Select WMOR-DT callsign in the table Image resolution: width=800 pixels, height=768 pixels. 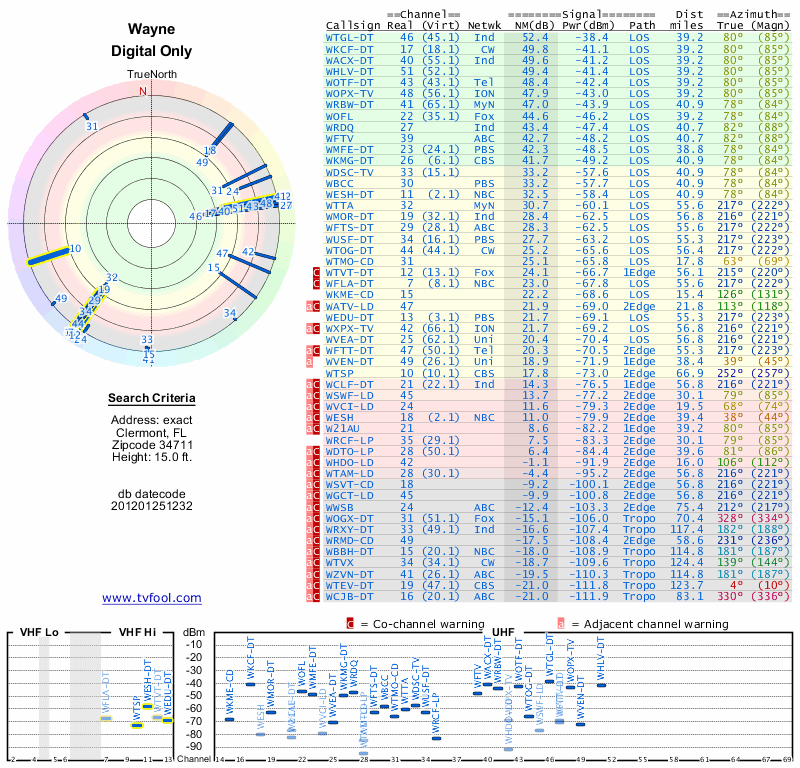[x=349, y=216]
